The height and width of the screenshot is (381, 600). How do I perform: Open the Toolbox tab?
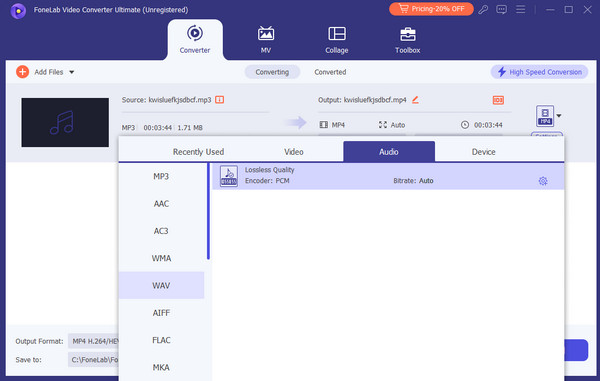(x=408, y=40)
